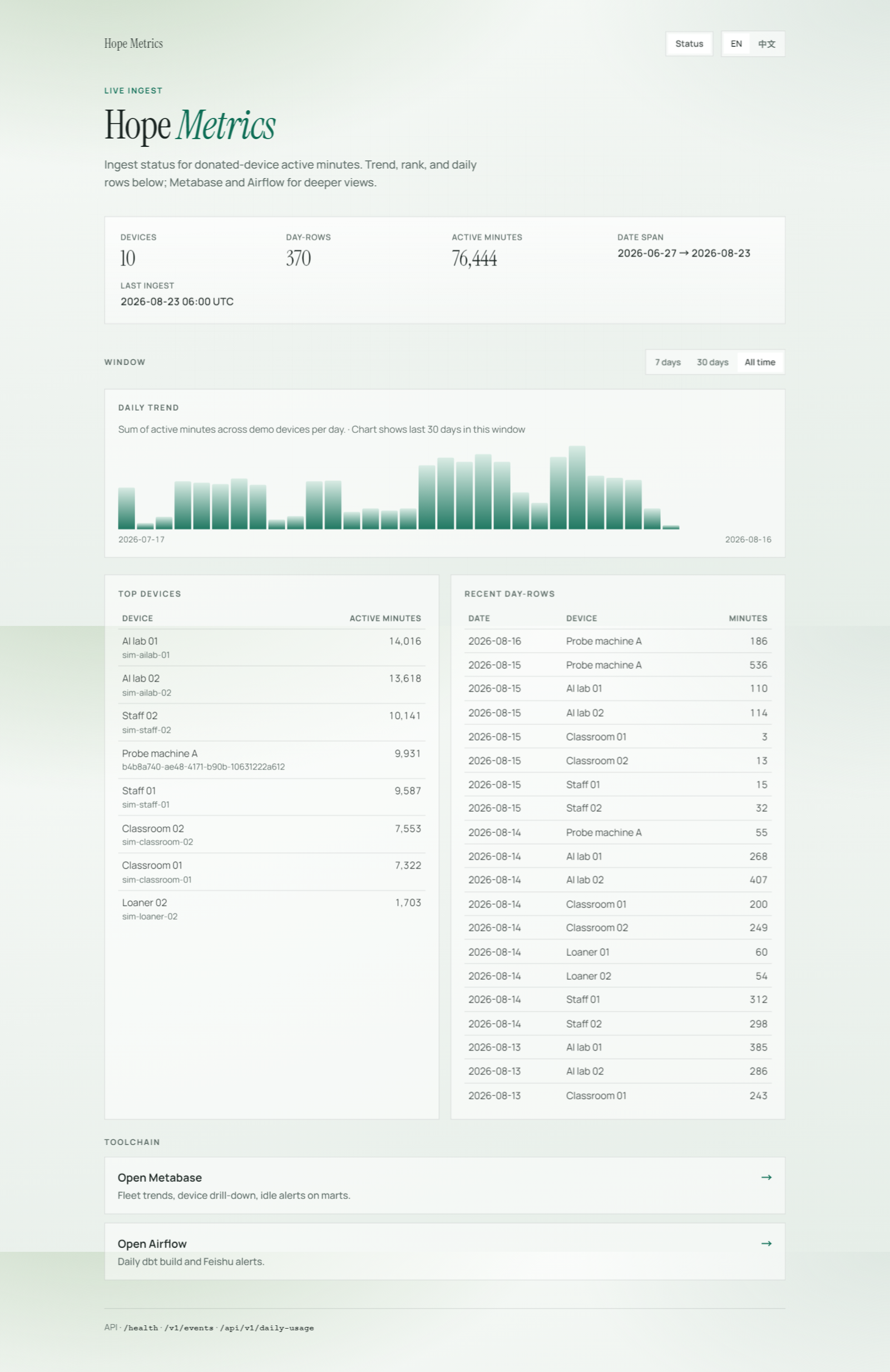The width and height of the screenshot is (890, 1372).
Task: Click the Minutes column header
Action: pyautogui.click(x=748, y=618)
